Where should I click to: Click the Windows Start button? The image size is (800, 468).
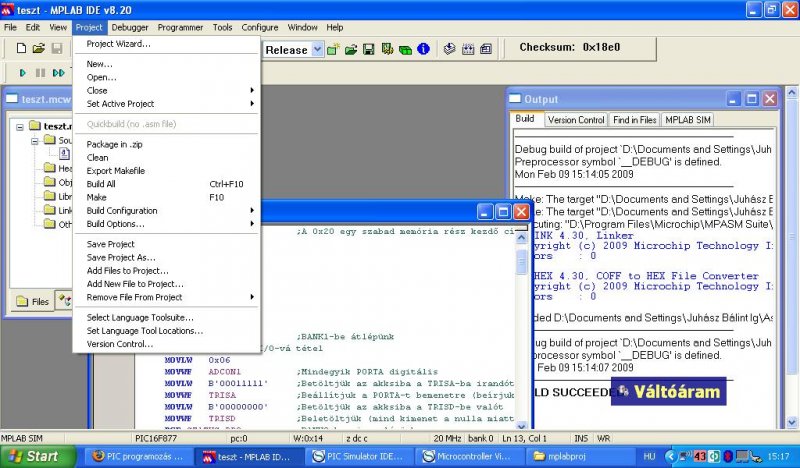[x=37, y=456]
